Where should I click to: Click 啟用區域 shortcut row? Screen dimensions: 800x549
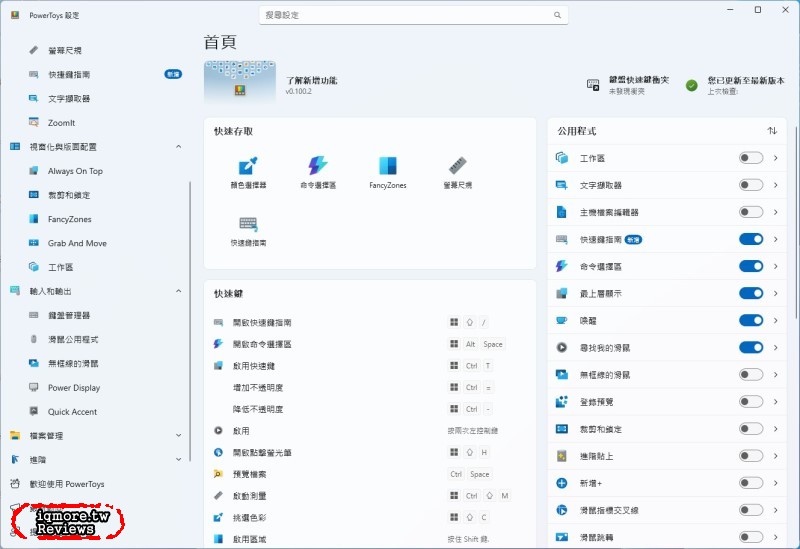(x=370, y=539)
